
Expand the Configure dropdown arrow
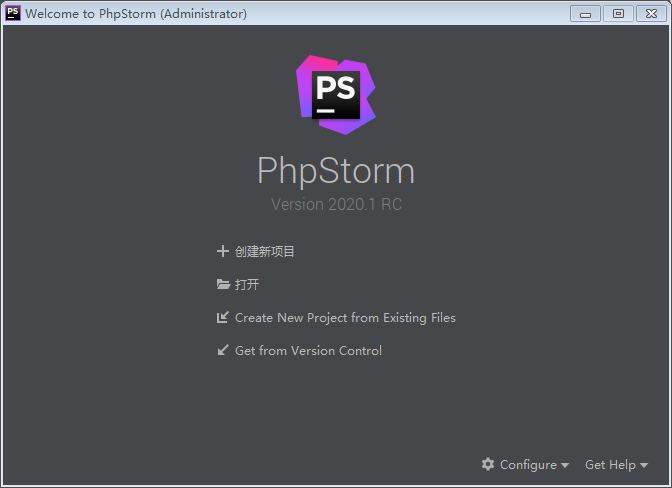pyautogui.click(x=565, y=466)
